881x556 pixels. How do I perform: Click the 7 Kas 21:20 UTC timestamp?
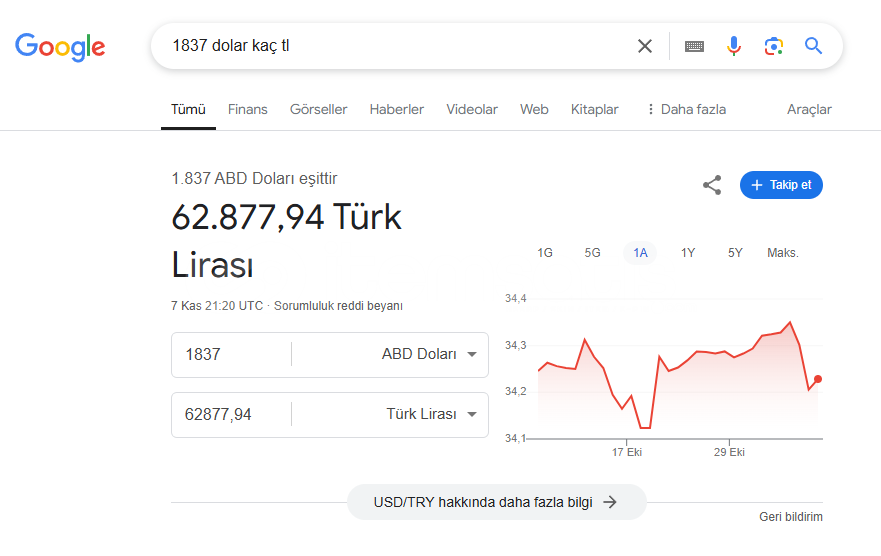pos(217,306)
